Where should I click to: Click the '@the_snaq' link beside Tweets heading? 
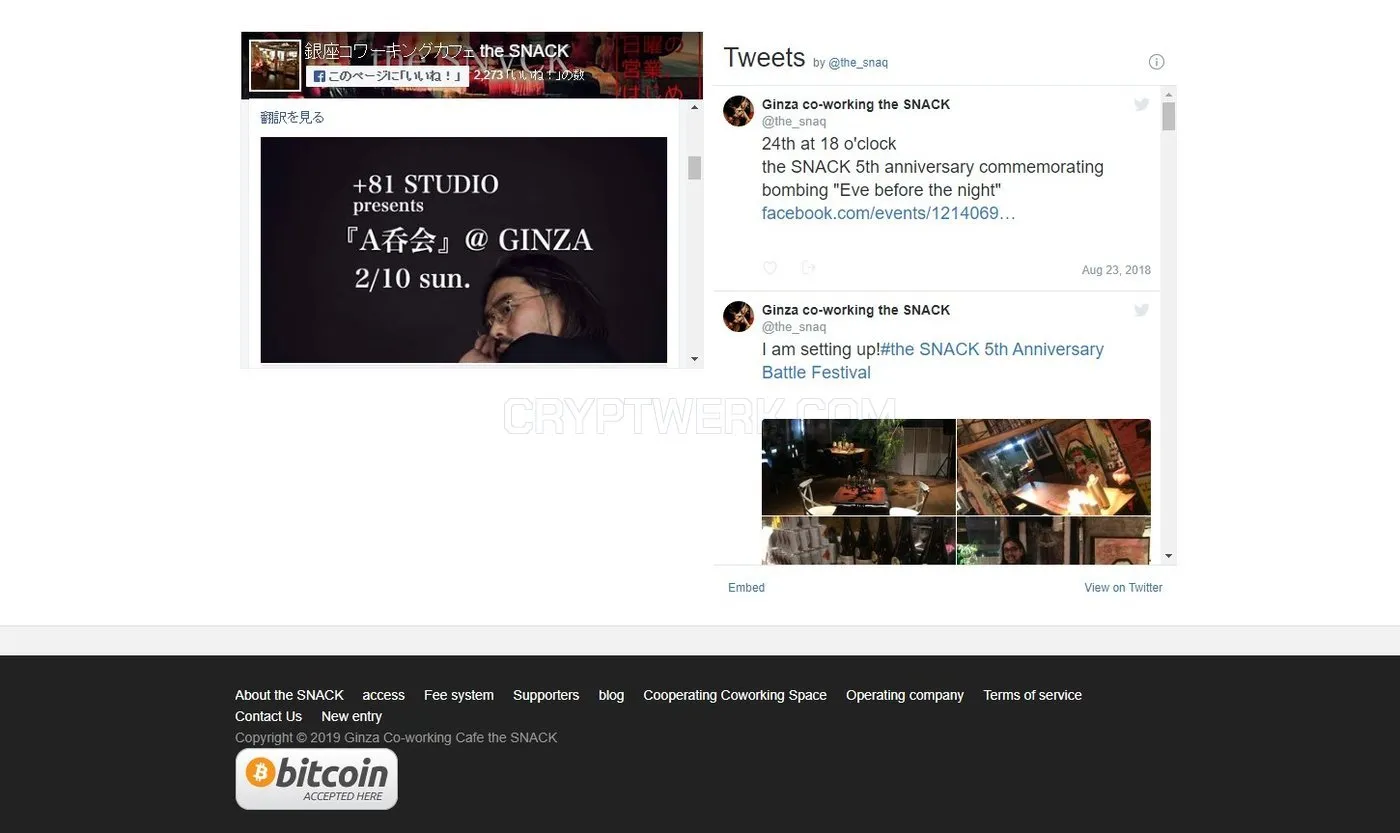[858, 63]
